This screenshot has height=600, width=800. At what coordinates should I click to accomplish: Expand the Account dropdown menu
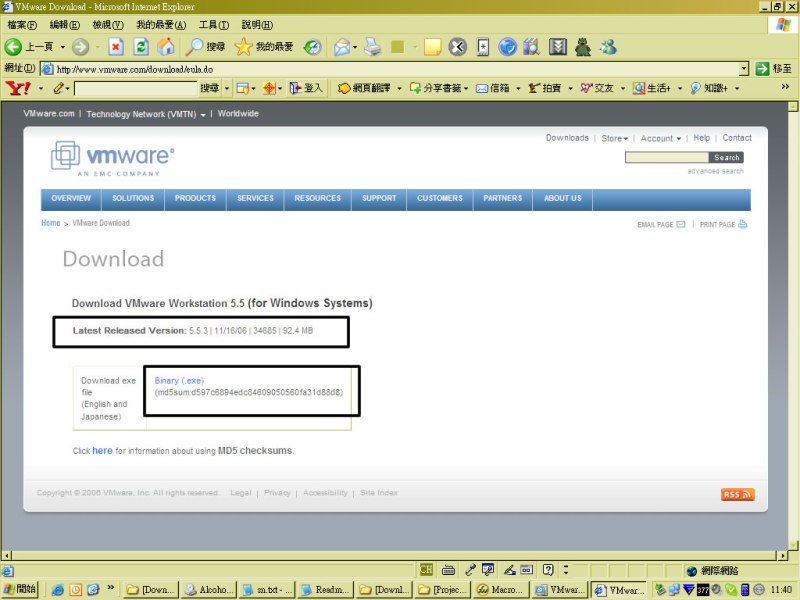pos(679,139)
